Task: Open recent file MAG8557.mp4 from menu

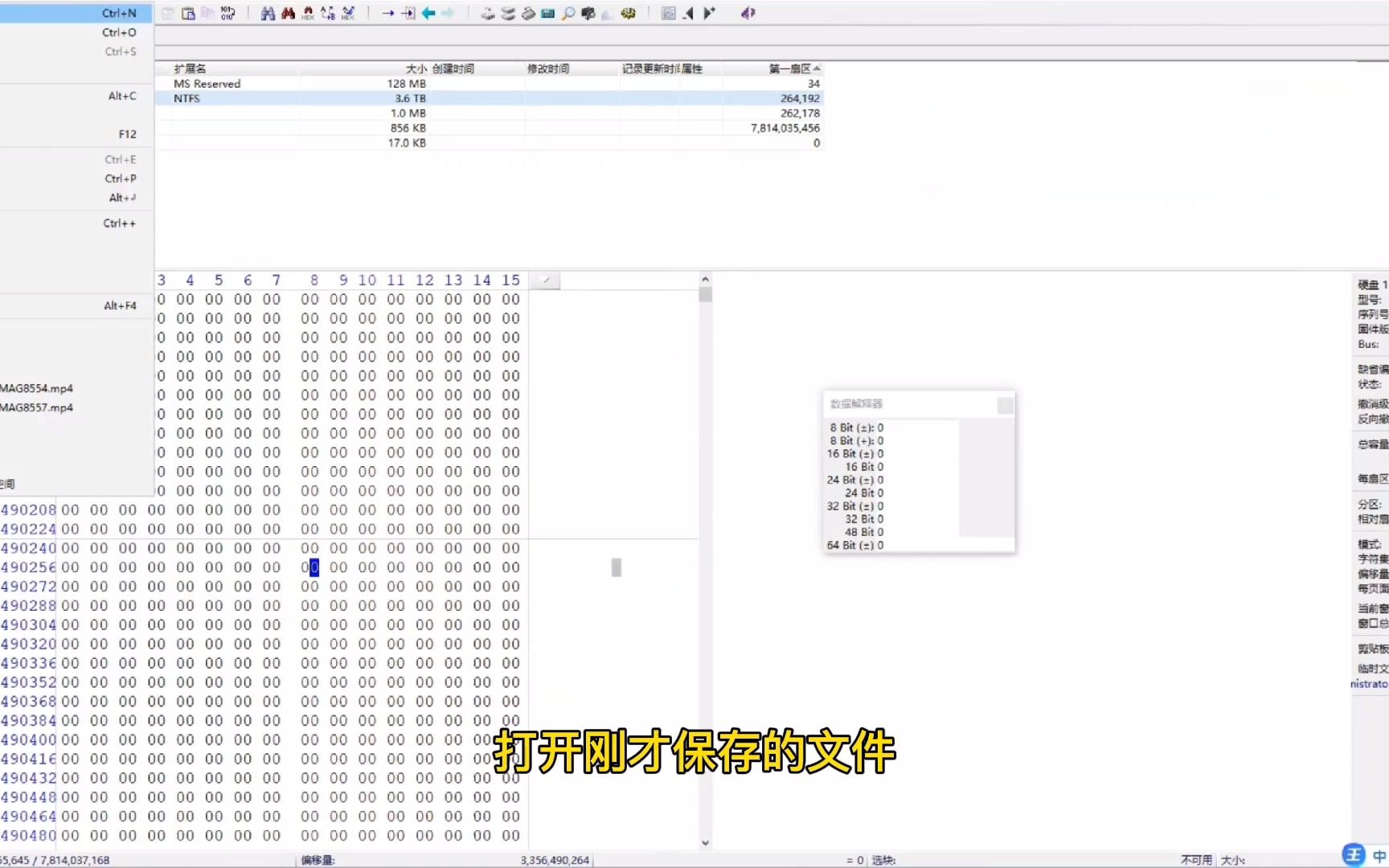Action: point(76,407)
